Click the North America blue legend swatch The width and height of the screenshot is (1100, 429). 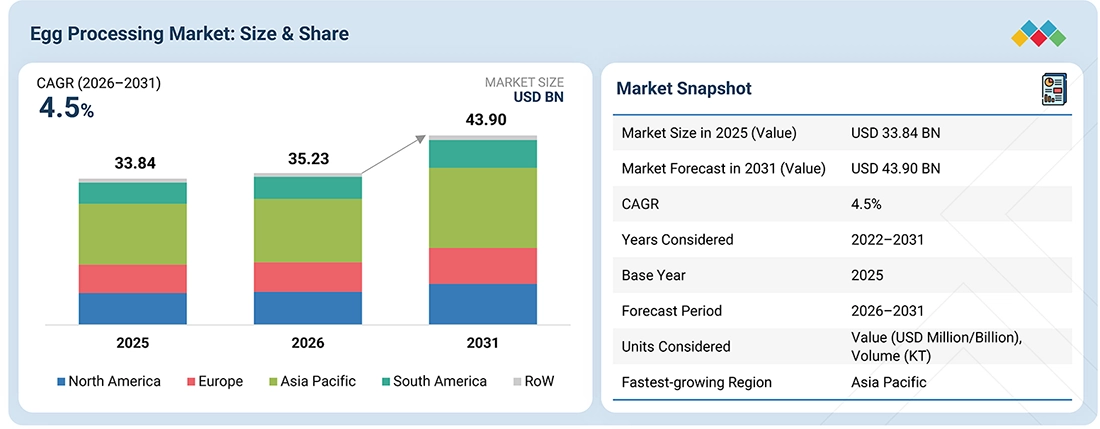pyautogui.click(x=61, y=382)
